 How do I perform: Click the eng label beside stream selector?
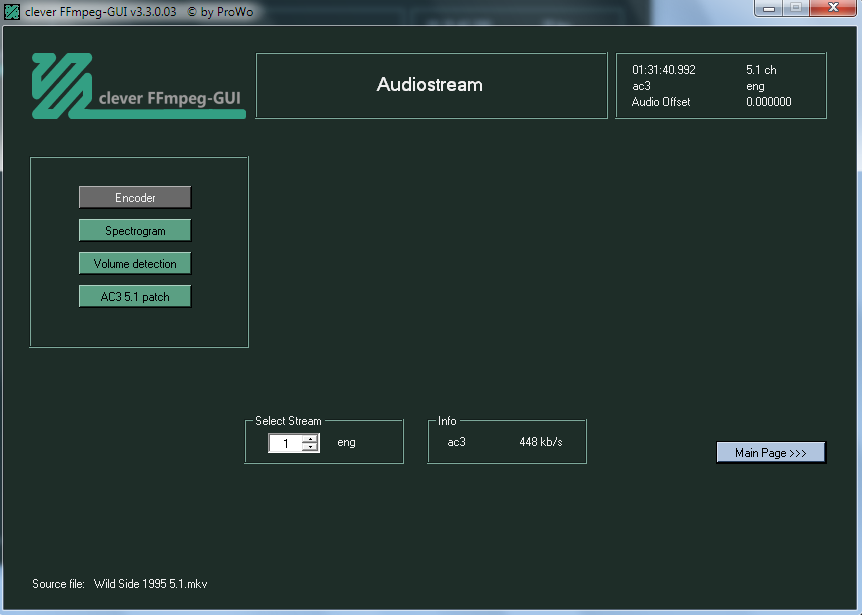point(346,442)
